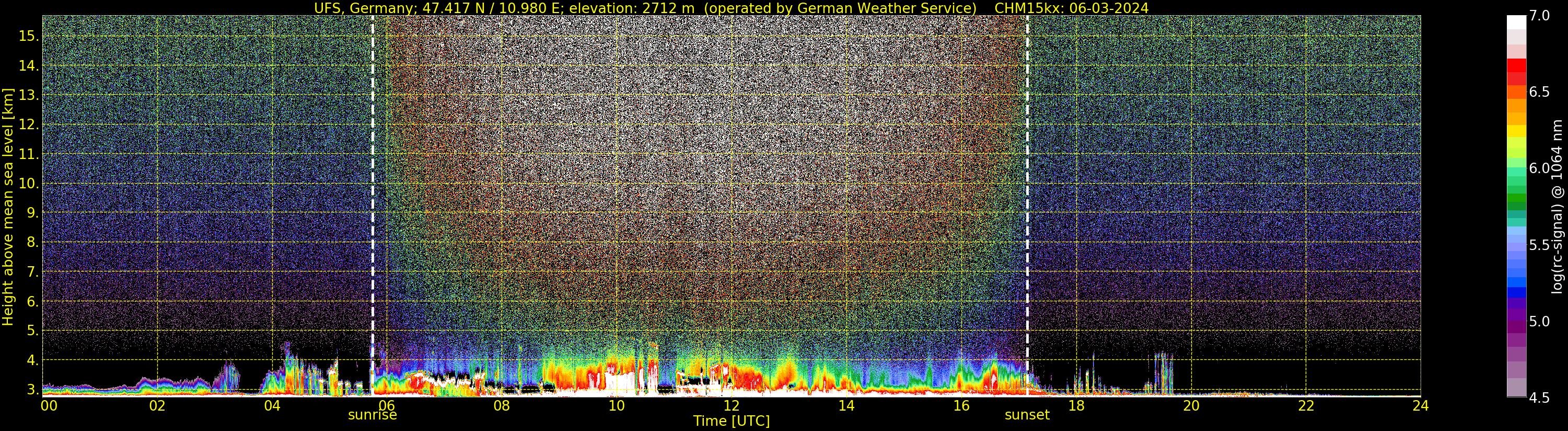Pick the yellow swatch on the colorbar
The image size is (1568, 431).
point(1516,131)
